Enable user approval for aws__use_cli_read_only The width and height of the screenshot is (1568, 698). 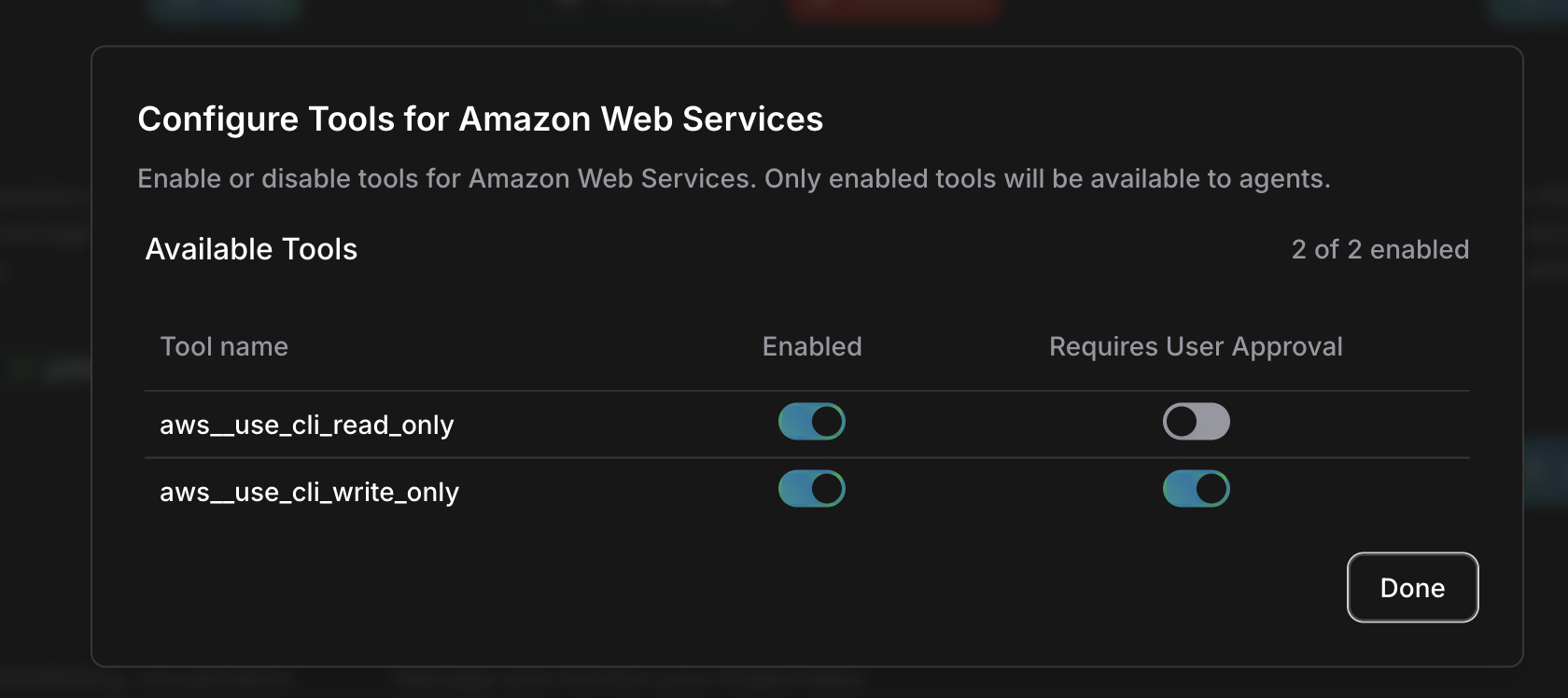pyautogui.click(x=1196, y=422)
